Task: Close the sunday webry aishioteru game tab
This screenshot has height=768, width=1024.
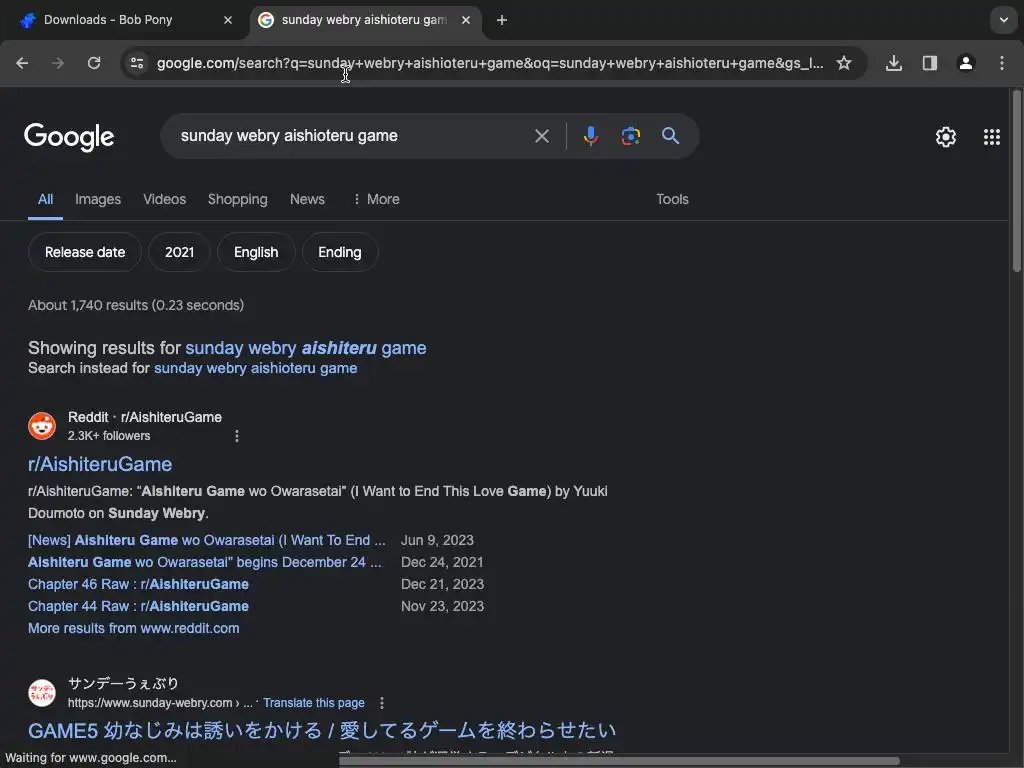Action: point(466,20)
